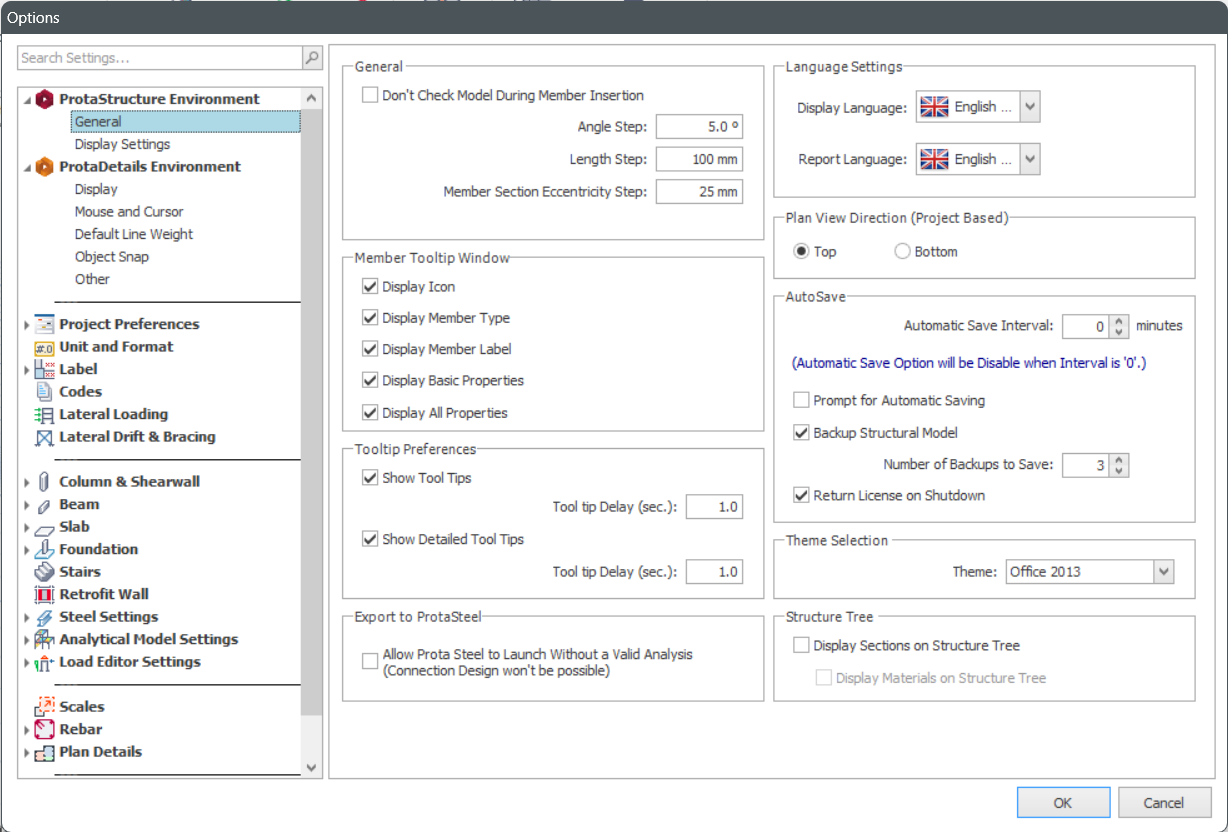Select Display Settings in the tree
1228x832 pixels.
[122, 144]
